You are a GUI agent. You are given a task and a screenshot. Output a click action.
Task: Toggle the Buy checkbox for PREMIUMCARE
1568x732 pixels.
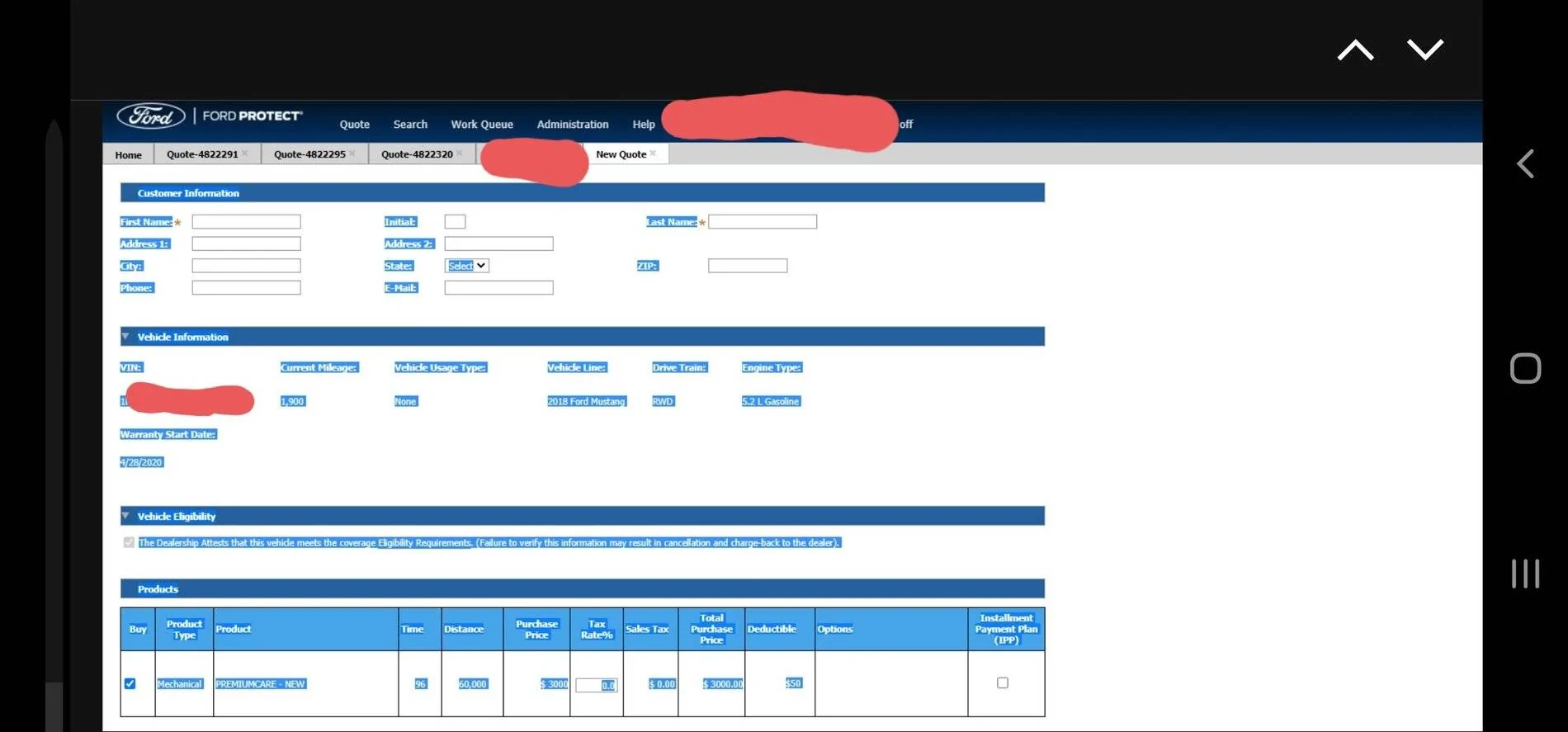pyautogui.click(x=130, y=683)
